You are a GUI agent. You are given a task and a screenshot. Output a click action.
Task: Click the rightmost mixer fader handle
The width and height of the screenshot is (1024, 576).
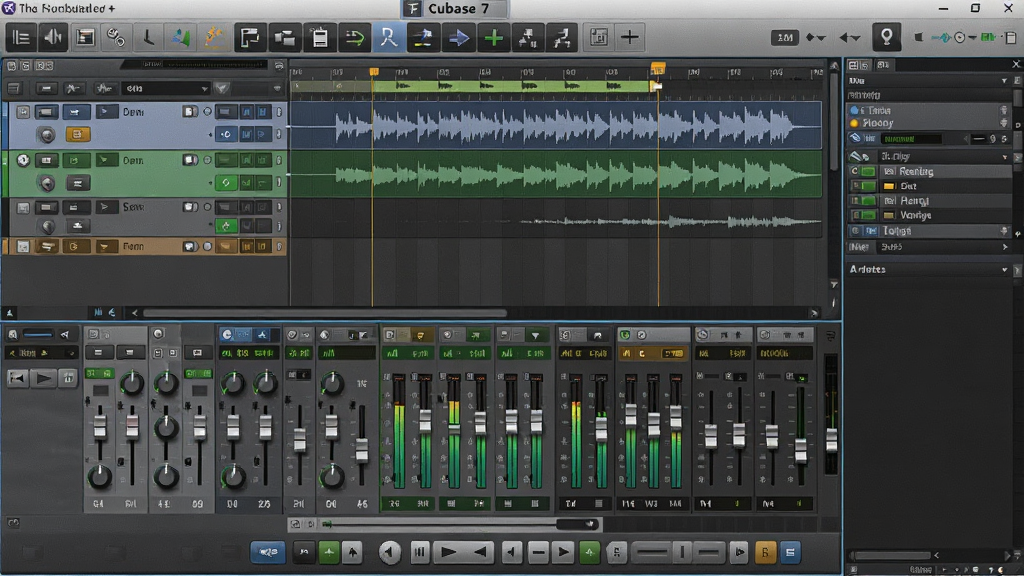coord(831,440)
